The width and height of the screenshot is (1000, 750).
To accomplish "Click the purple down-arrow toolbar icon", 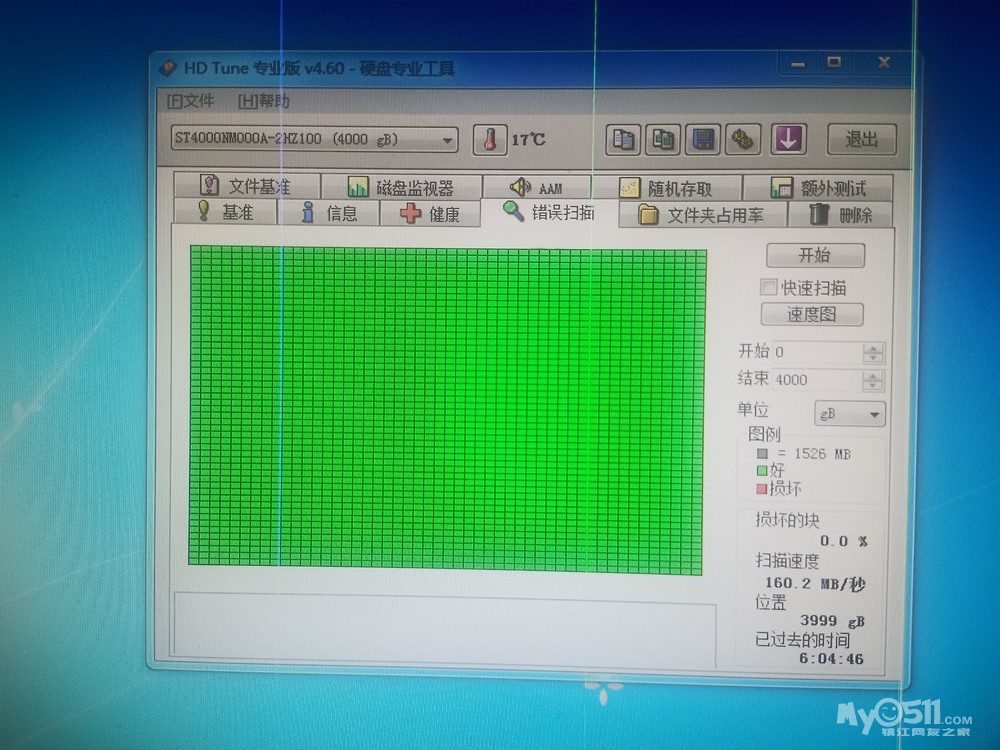I will [788, 139].
